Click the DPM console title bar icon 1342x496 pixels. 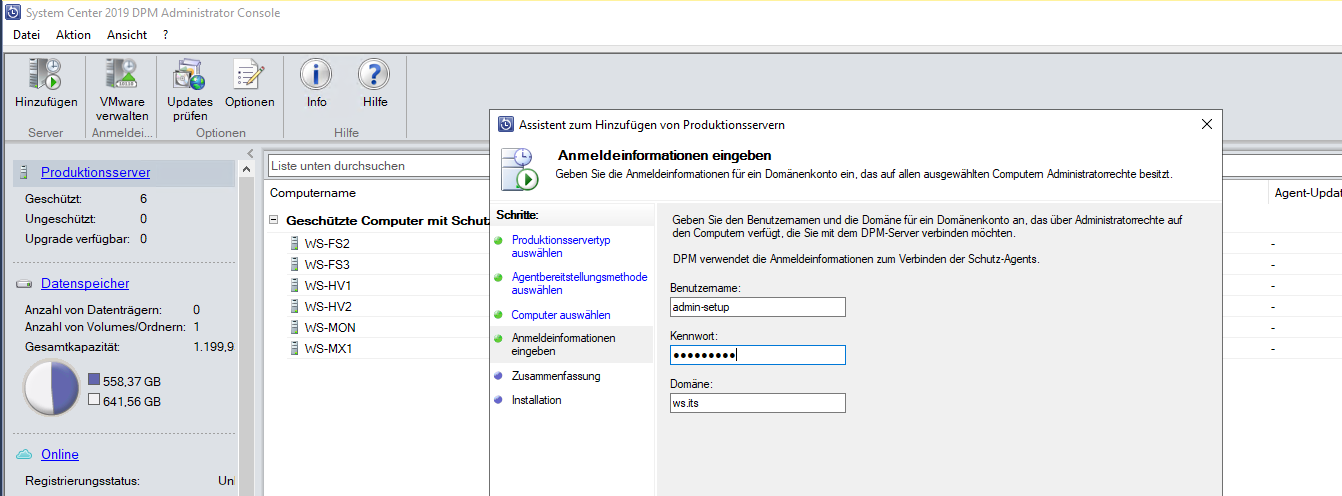[11, 12]
